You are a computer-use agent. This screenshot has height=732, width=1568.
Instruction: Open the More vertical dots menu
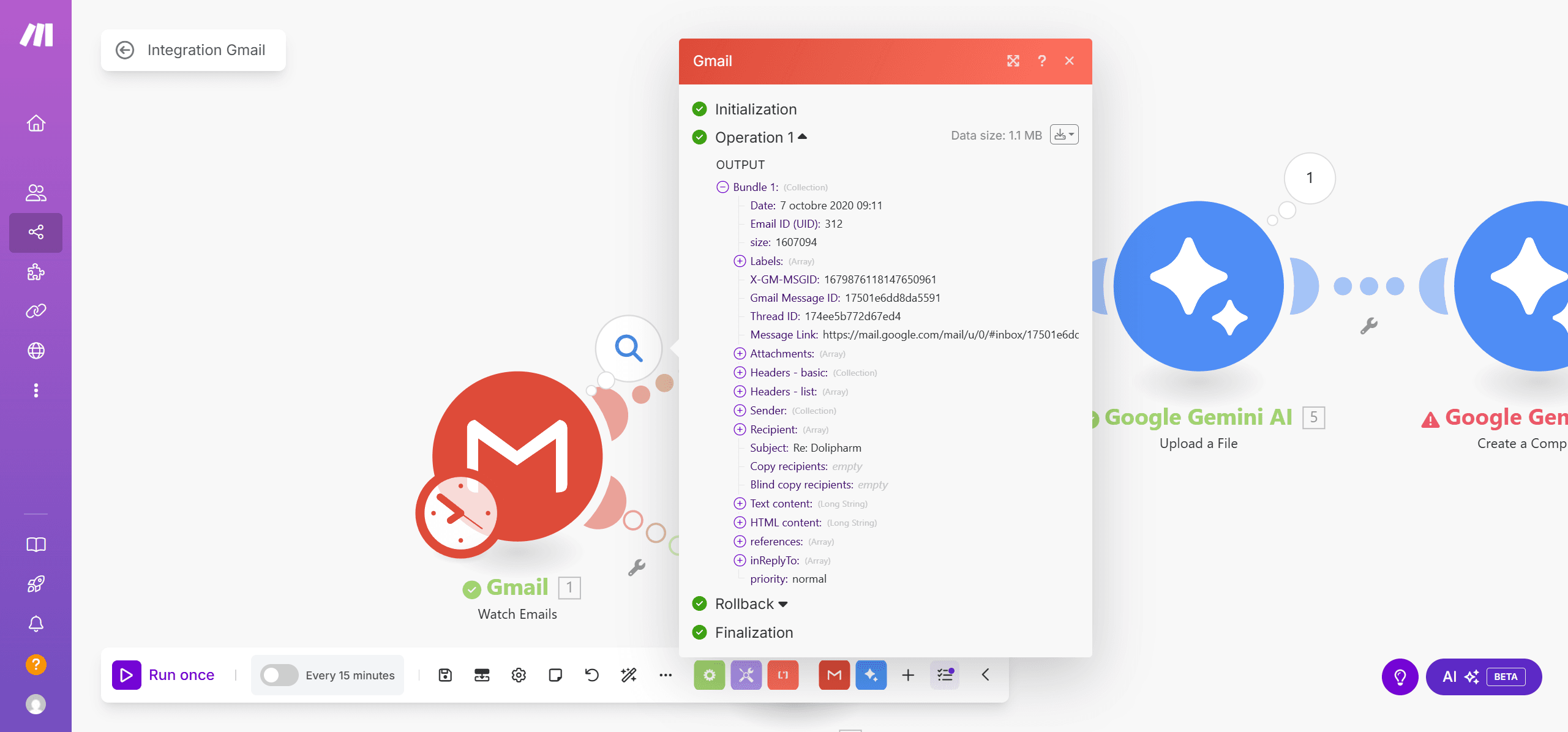36,390
